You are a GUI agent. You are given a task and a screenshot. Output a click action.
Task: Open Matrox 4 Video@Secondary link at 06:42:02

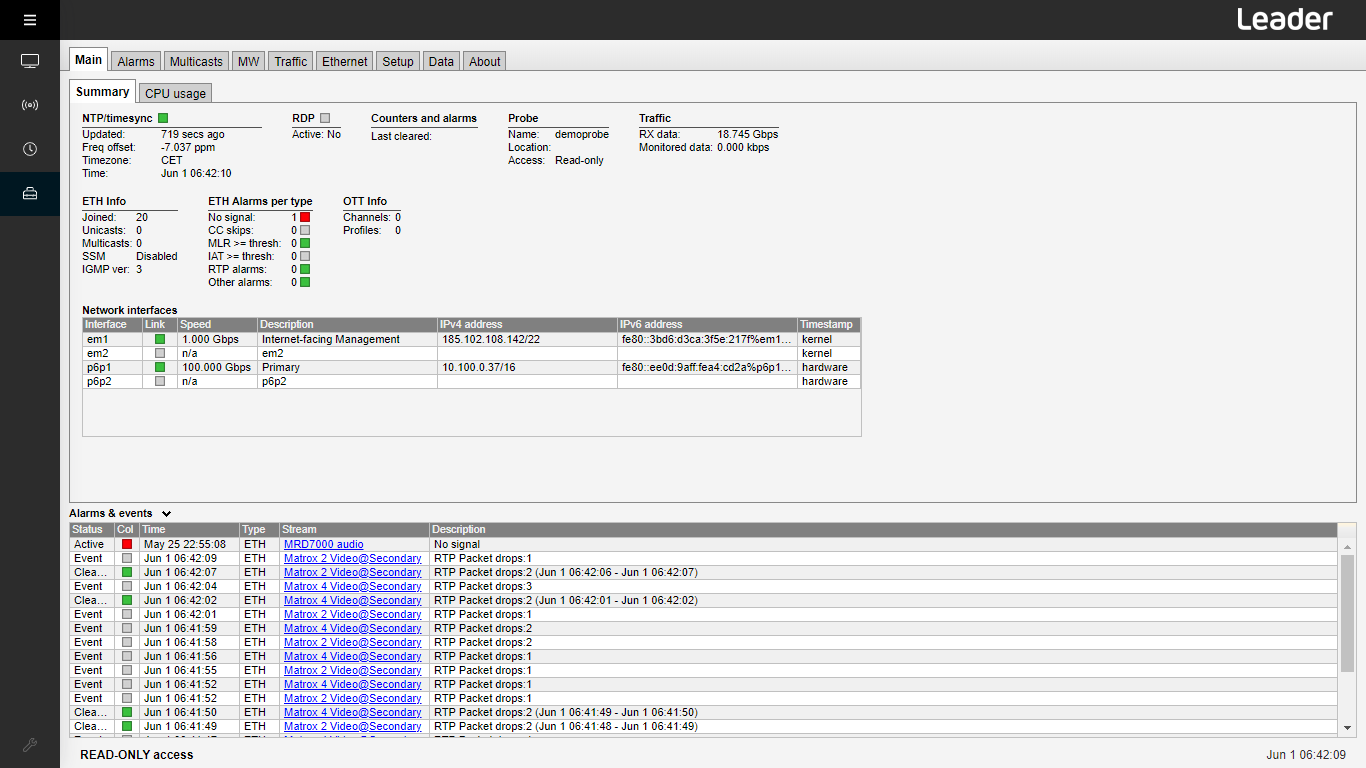[353, 600]
